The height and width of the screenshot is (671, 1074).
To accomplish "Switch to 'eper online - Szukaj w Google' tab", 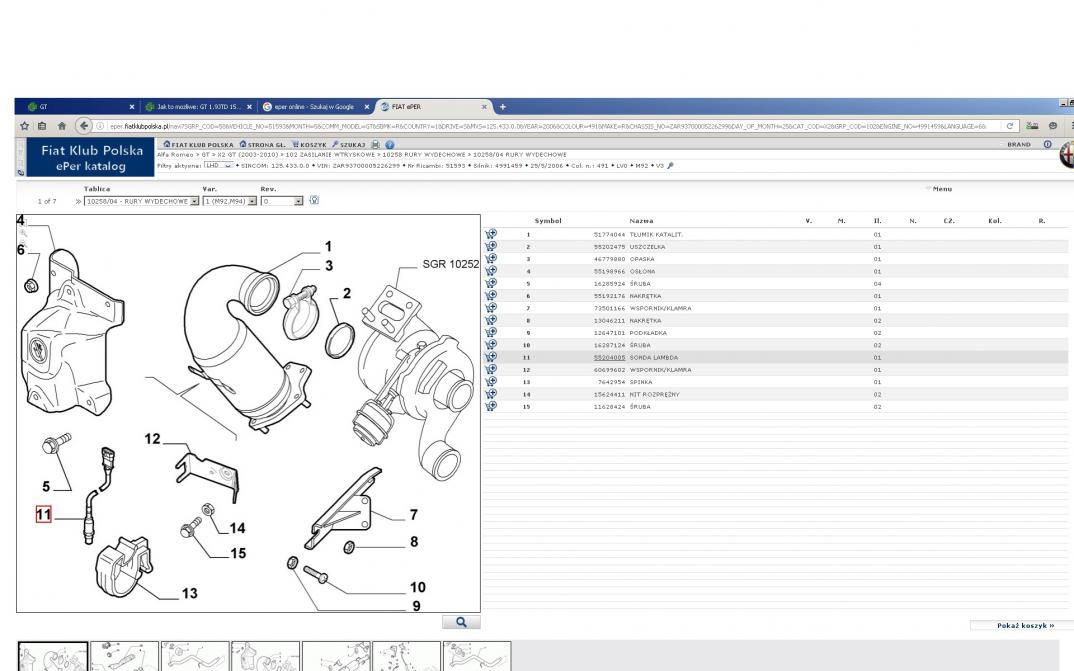I will 316,107.
